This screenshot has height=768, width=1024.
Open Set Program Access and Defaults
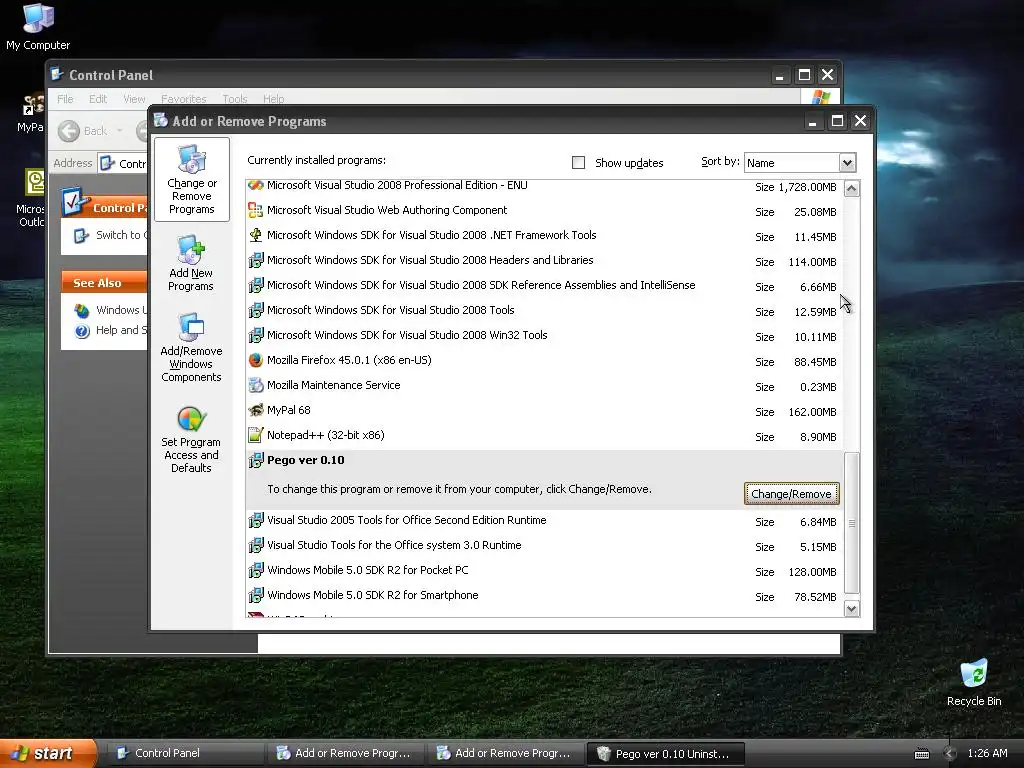[x=191, y=439]
